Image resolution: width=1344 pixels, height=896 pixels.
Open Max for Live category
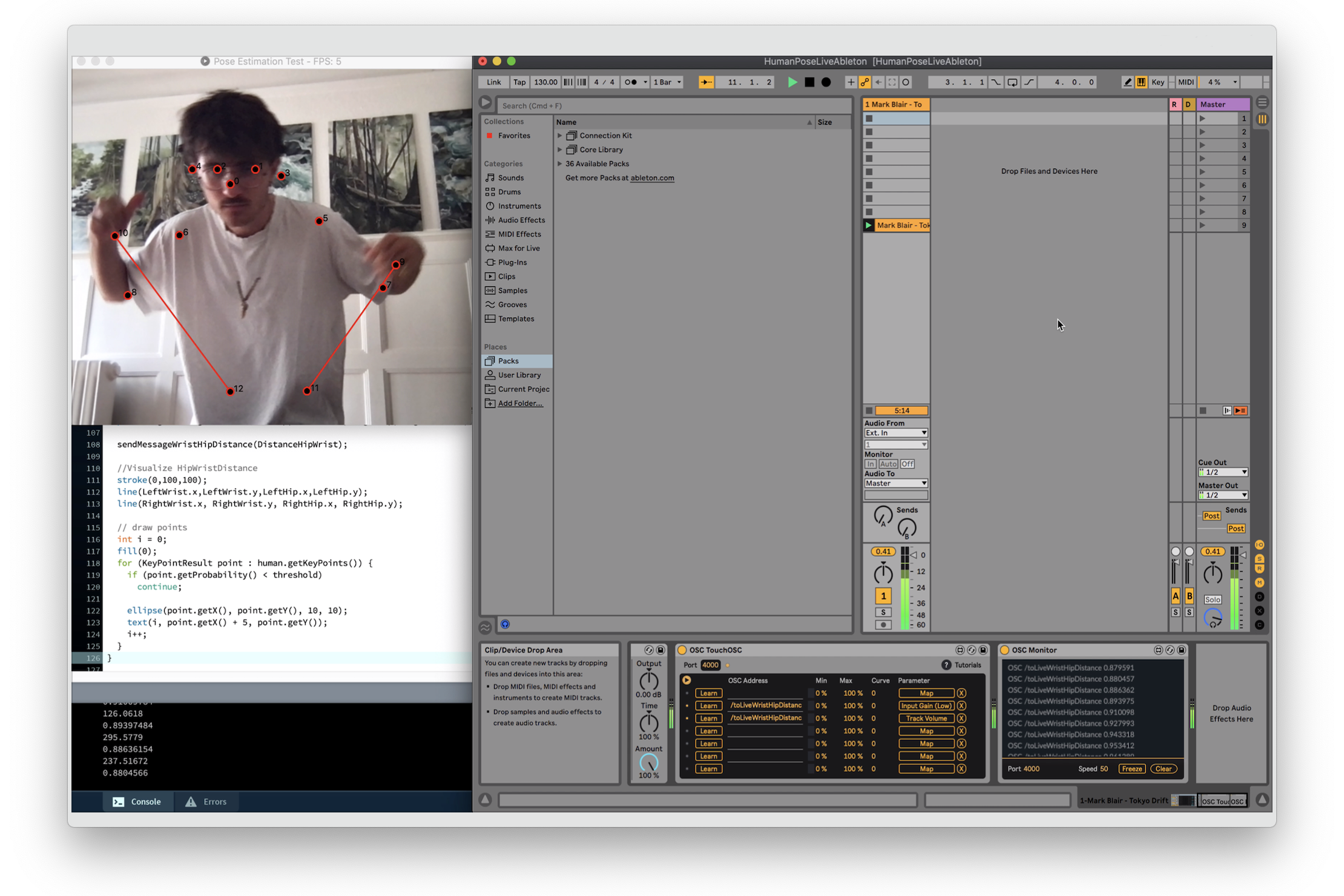point(518,248)
